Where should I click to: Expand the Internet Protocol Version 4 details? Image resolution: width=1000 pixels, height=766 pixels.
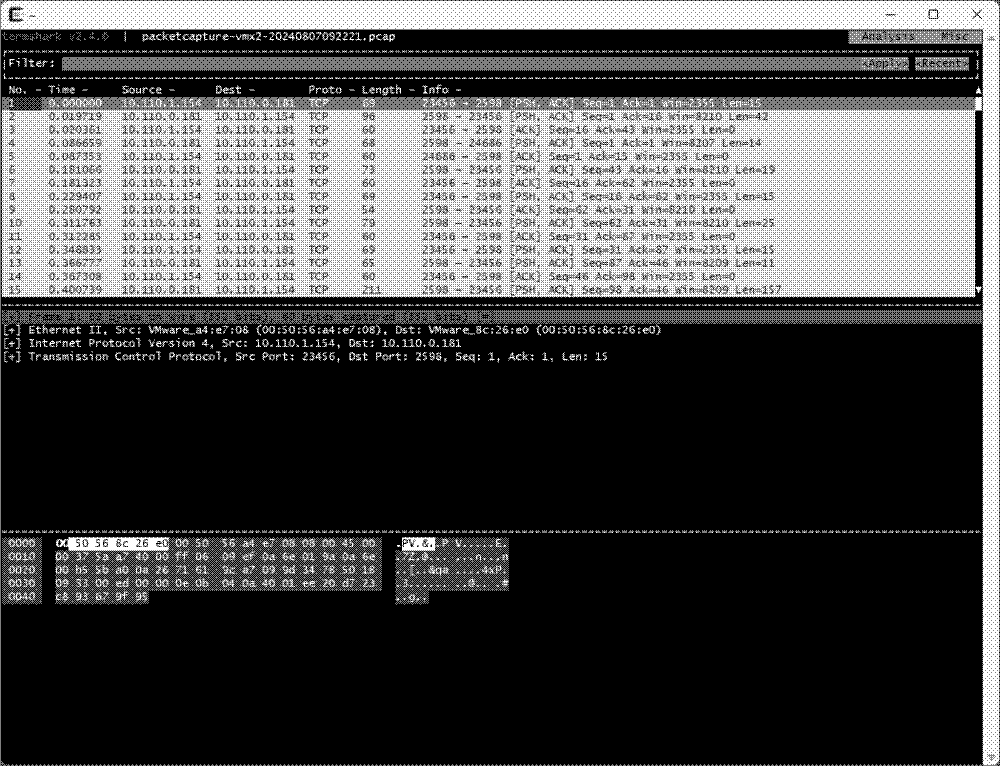12,342
